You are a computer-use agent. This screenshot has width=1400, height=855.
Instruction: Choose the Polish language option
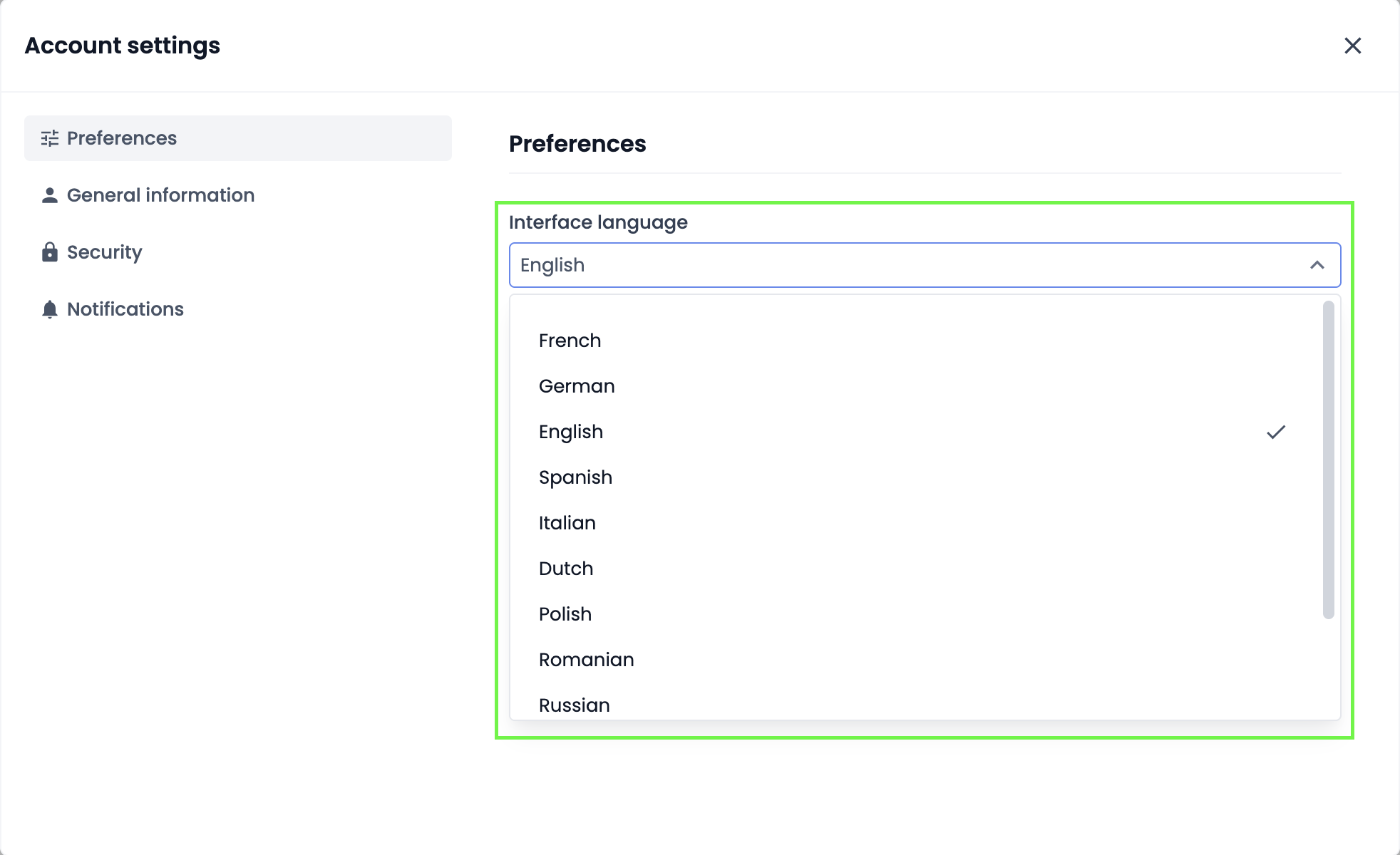pos(565,614)
